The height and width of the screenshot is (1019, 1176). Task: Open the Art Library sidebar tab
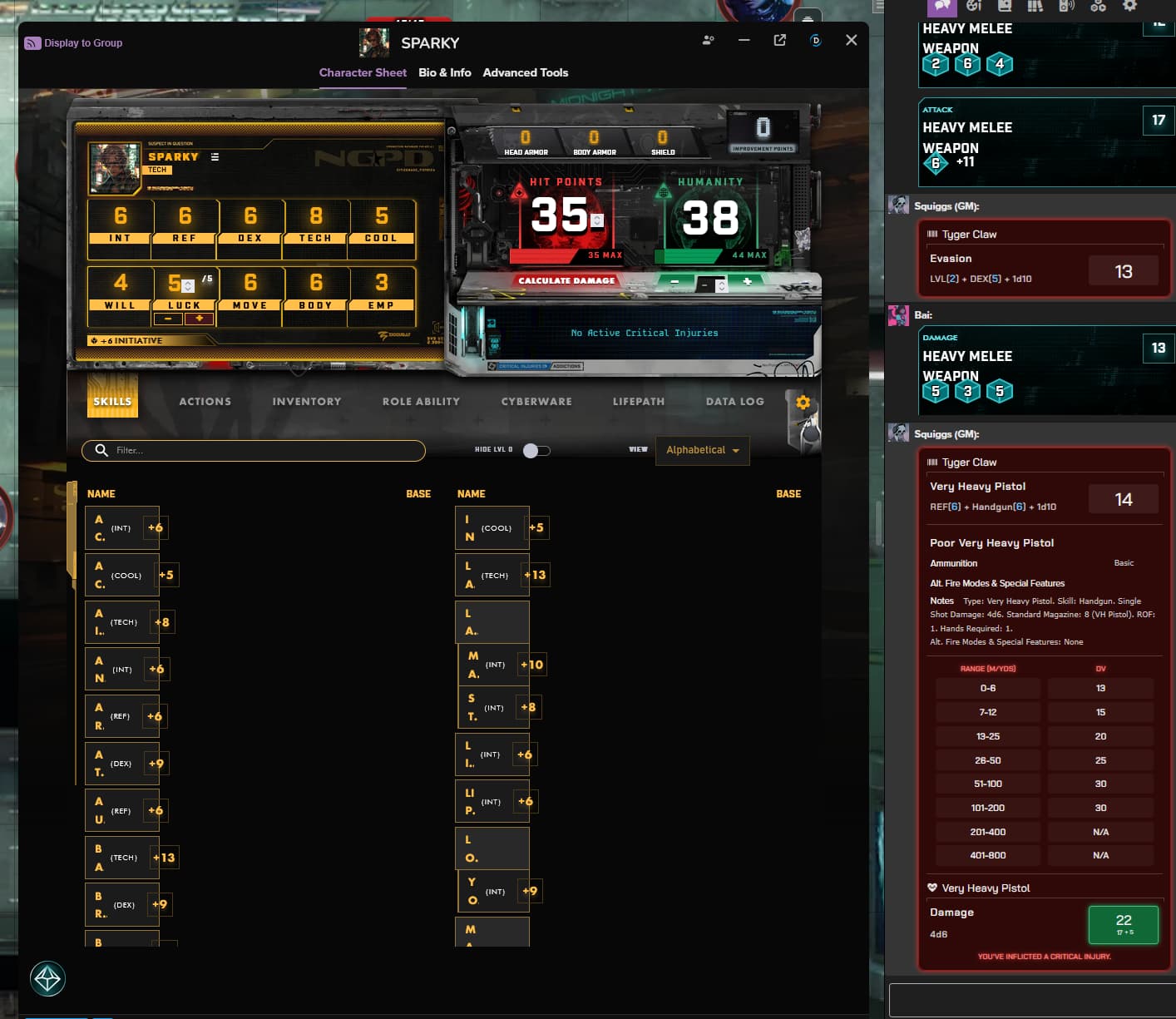[973, 6]
